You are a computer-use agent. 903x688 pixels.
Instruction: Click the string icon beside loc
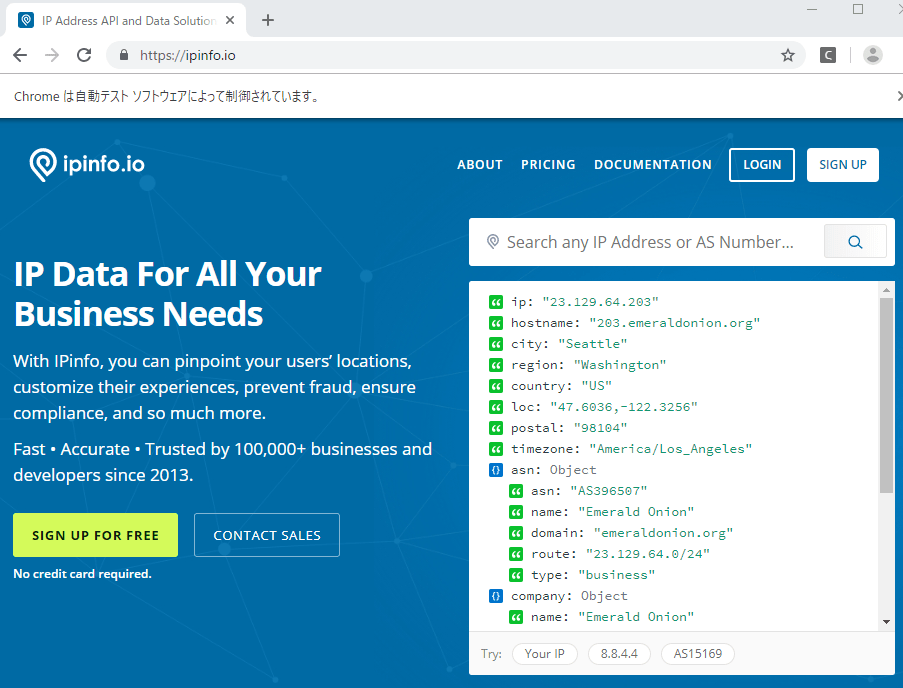[x=496, y=407]
